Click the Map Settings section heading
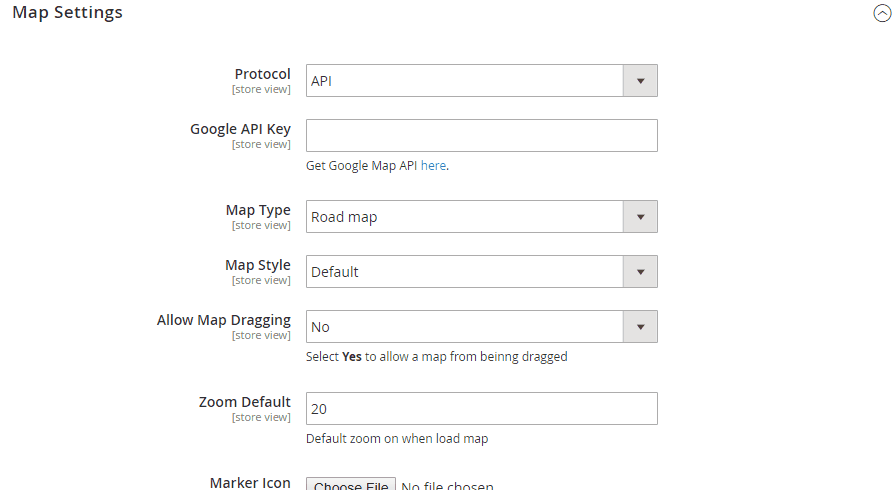 click(67, 13)
